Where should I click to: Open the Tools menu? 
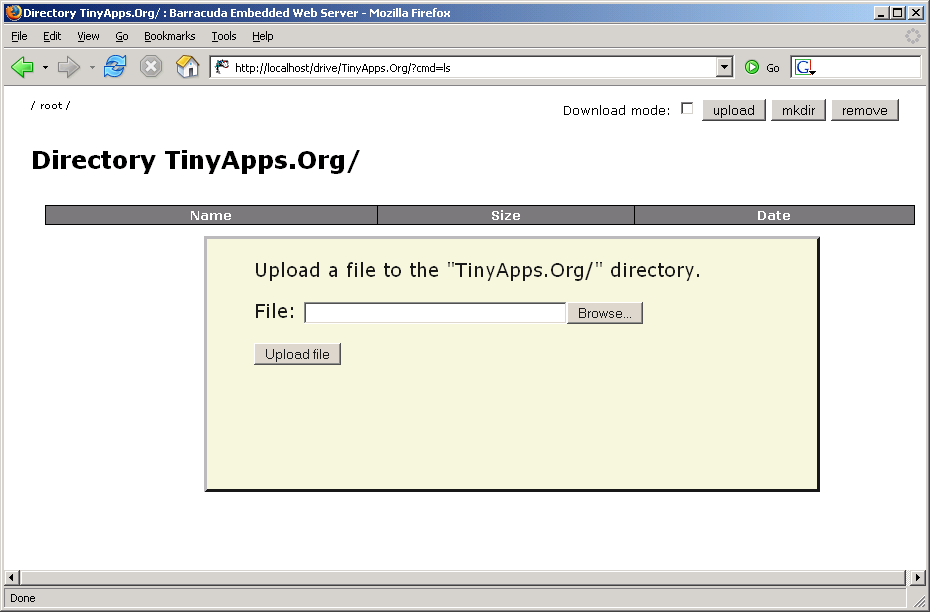point(224,36)
